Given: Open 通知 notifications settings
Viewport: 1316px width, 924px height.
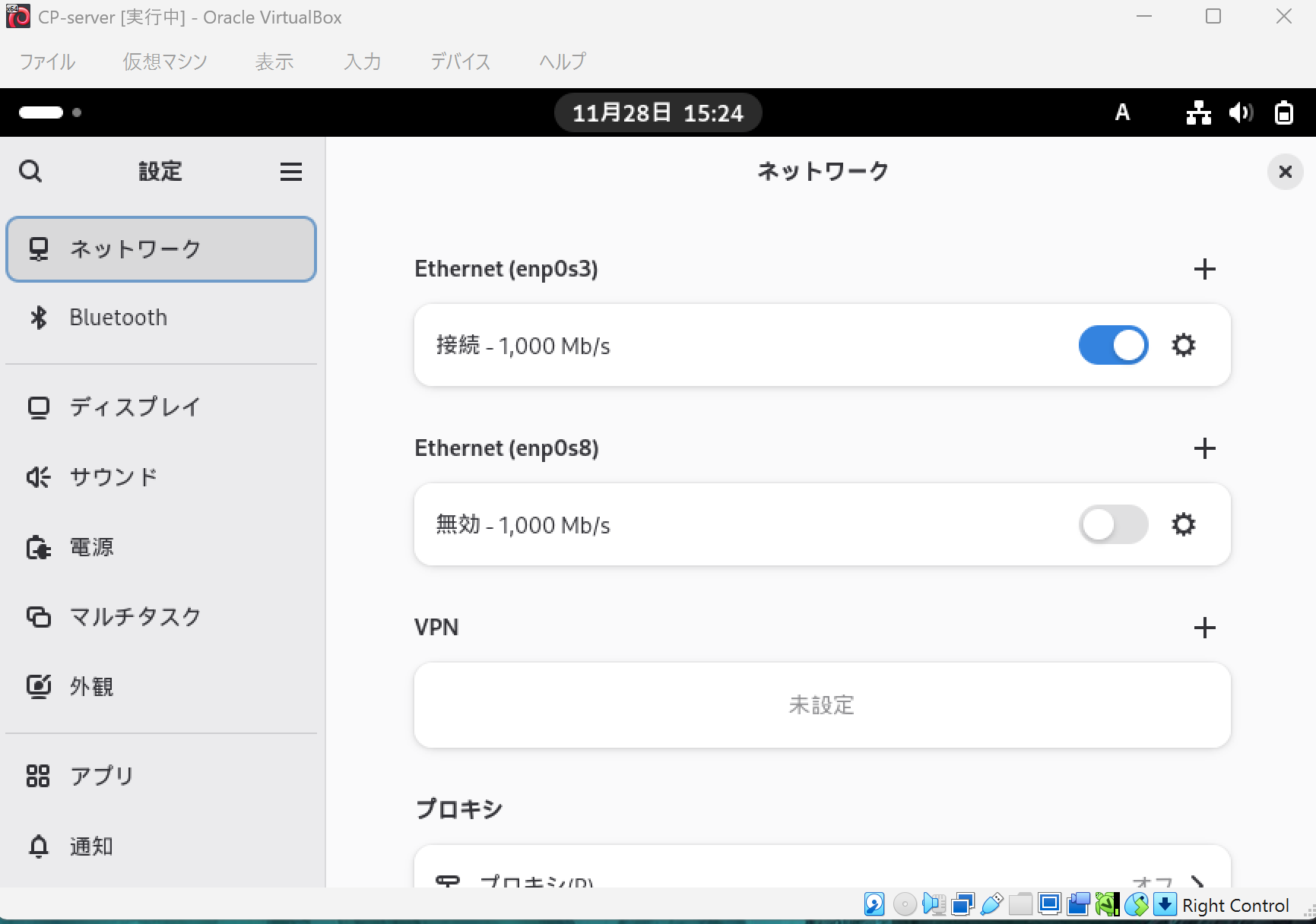Looking at the screenshot, I should [x=161, y=846].
